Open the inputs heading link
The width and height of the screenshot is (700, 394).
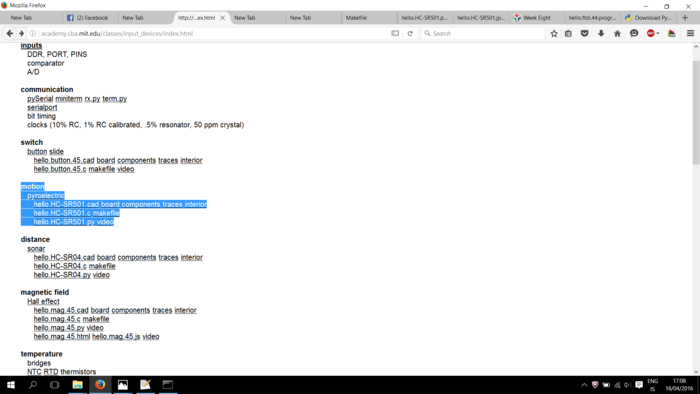pos(31,46)
